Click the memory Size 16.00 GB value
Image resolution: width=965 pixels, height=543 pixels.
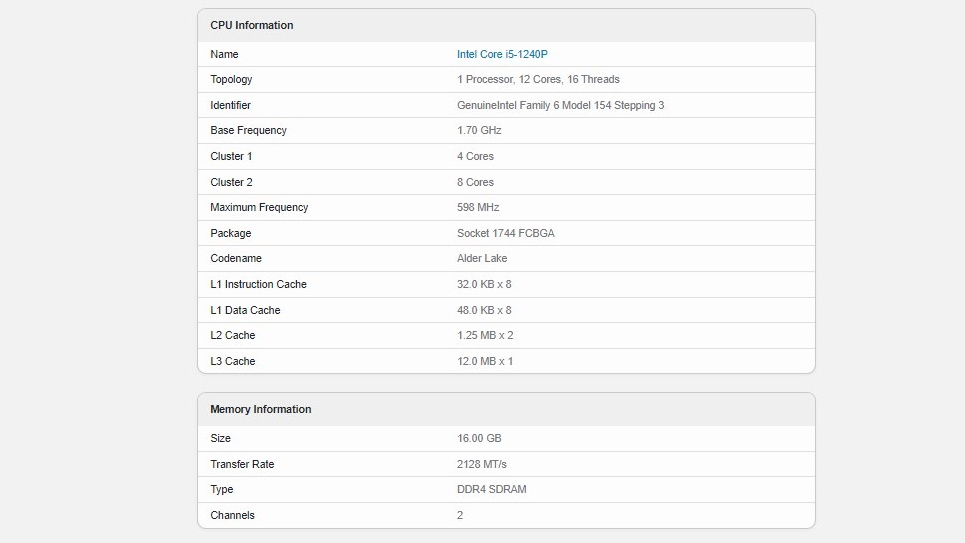pyautogui.click(x=479, y=438)
